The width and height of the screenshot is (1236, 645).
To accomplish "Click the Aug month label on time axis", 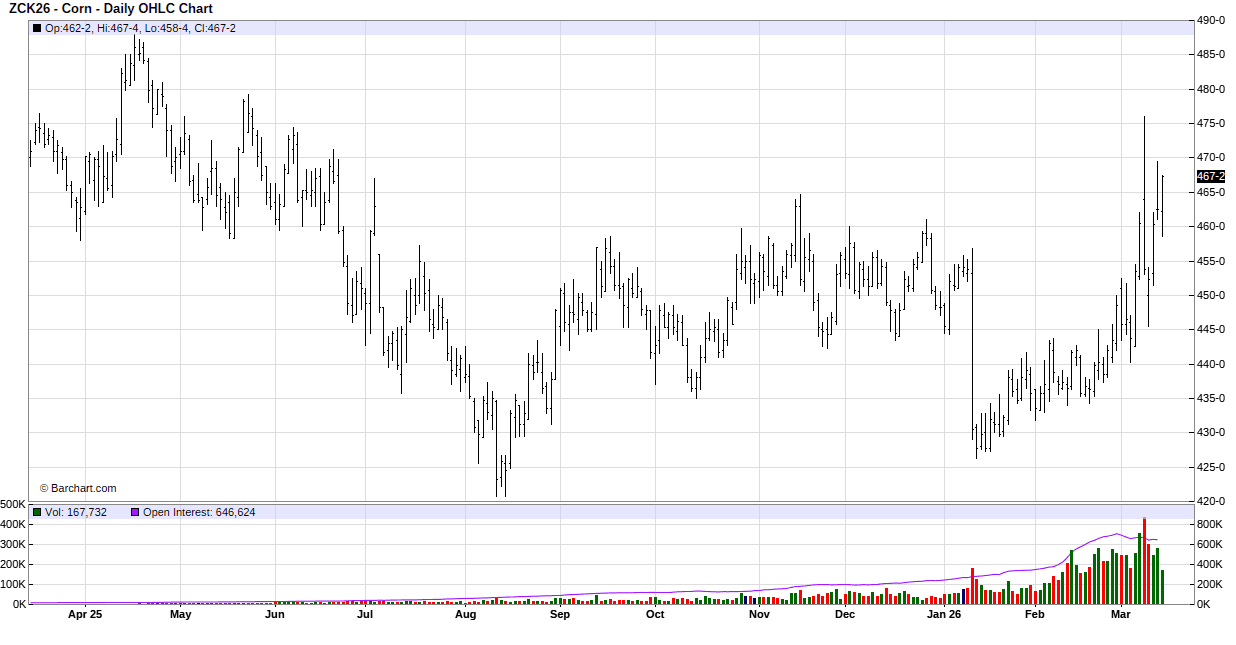I will [x=465, y=615].
